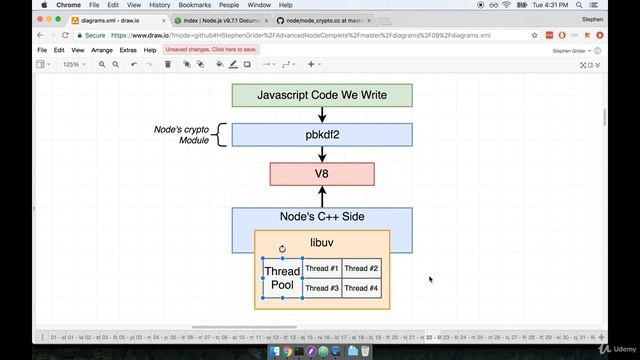Image resolution: width=640 pixels, height=360 pixels.
Task: Click the globe language icon
Action: click(598, 51)
